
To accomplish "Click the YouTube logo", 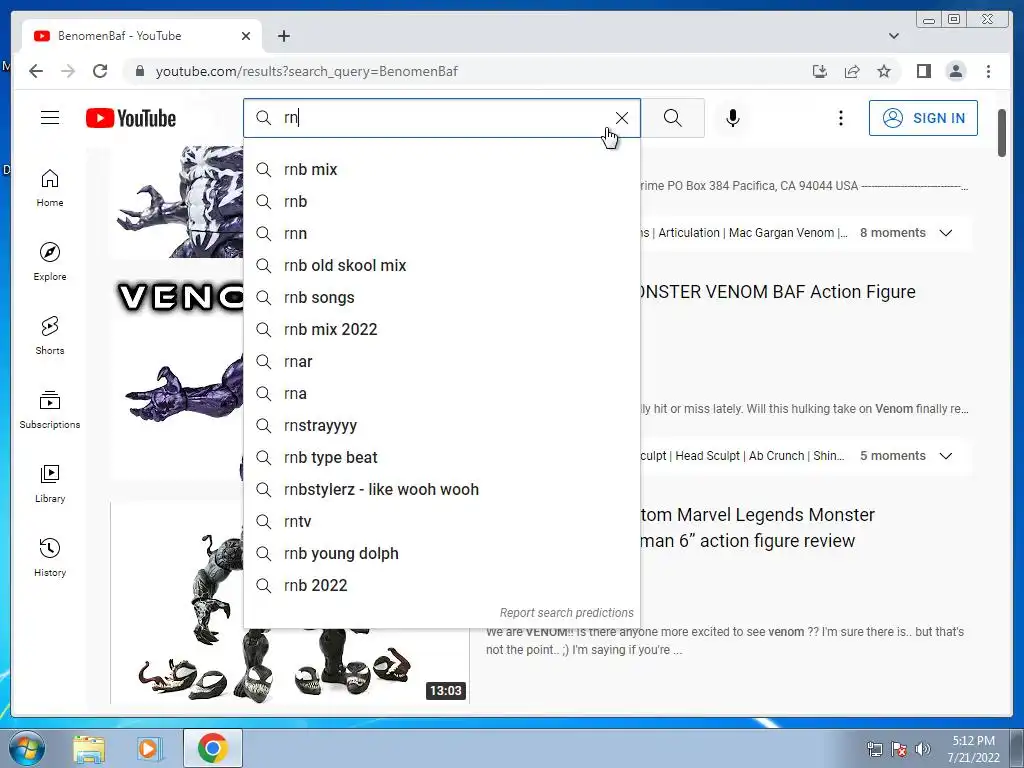I will tap(131, 118).
